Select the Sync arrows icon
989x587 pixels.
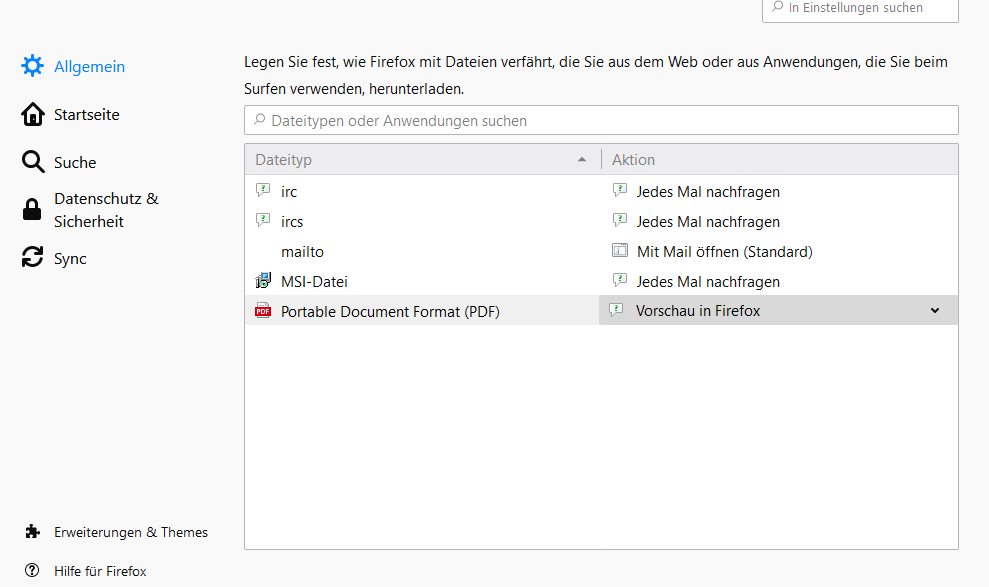31,258
